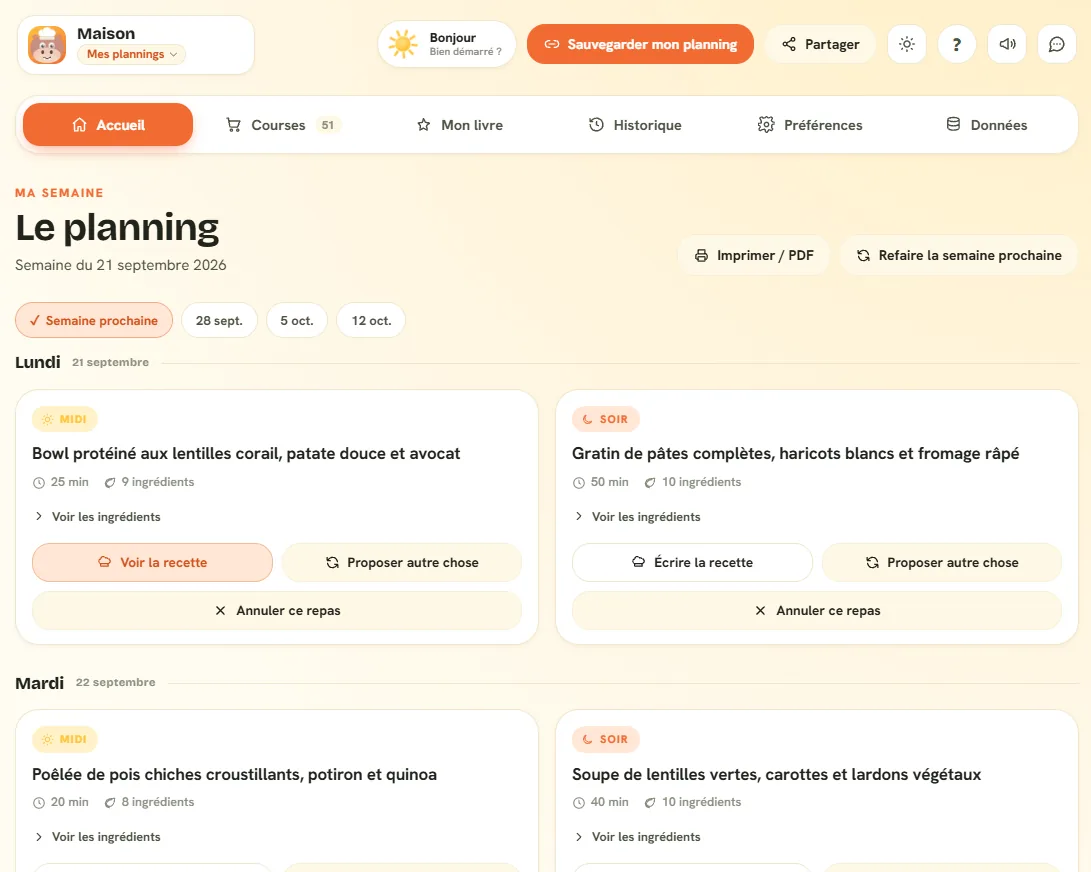The width and height of the screenshot is (1091, 872).
Task: Click the Lundi day heading
Action: [38, 362]
